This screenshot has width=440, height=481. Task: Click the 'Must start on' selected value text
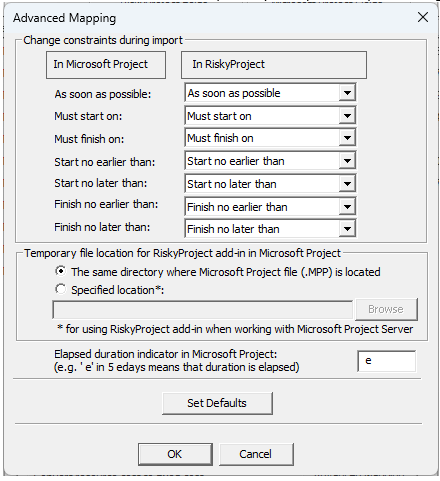(x=219, y=116)
